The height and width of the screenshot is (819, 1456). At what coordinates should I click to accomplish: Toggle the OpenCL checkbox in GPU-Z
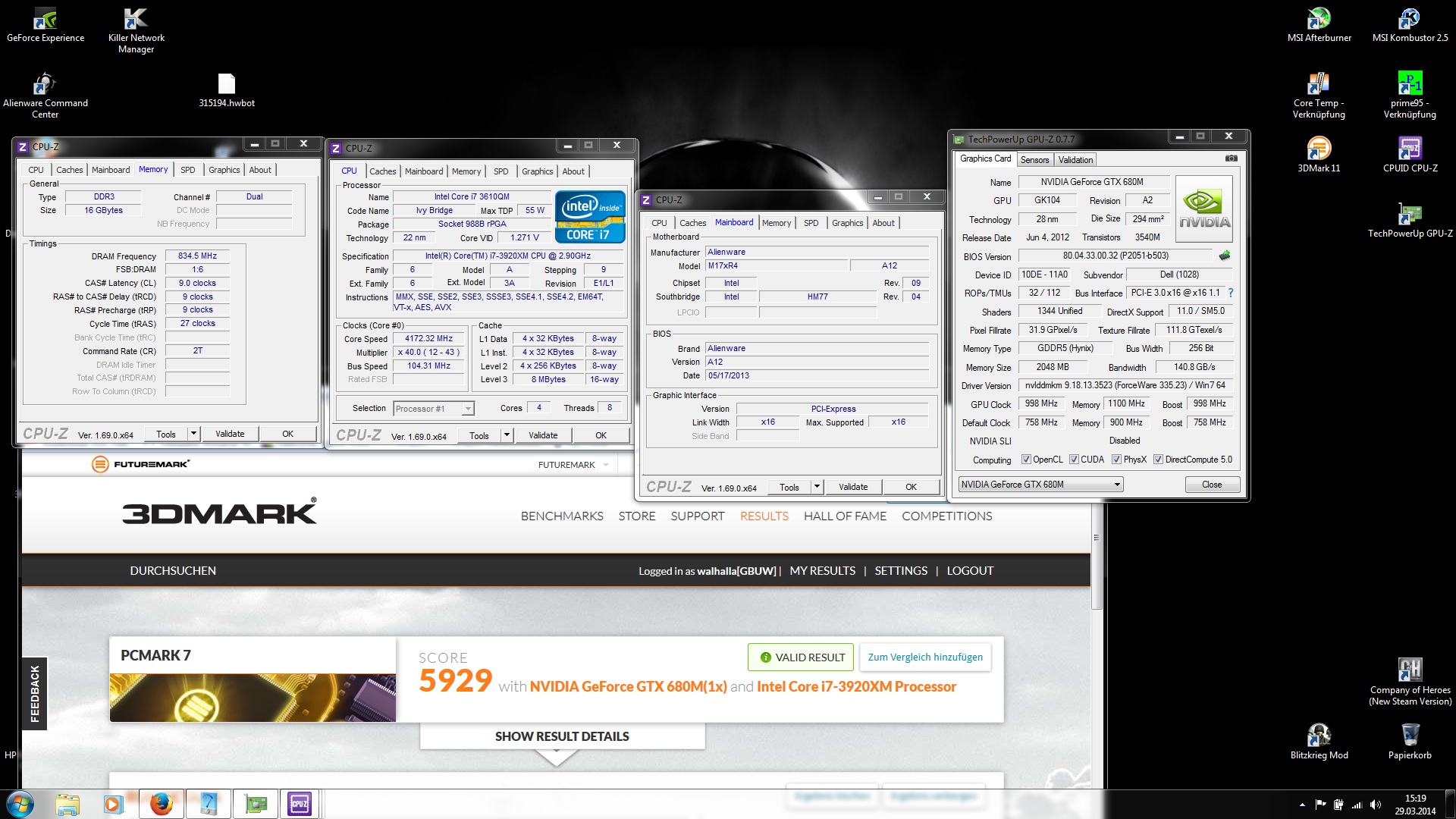(1026, 460)
